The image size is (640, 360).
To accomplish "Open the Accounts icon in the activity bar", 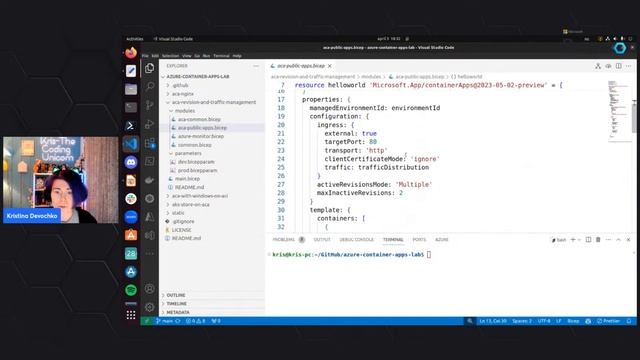I will point(150,289).
